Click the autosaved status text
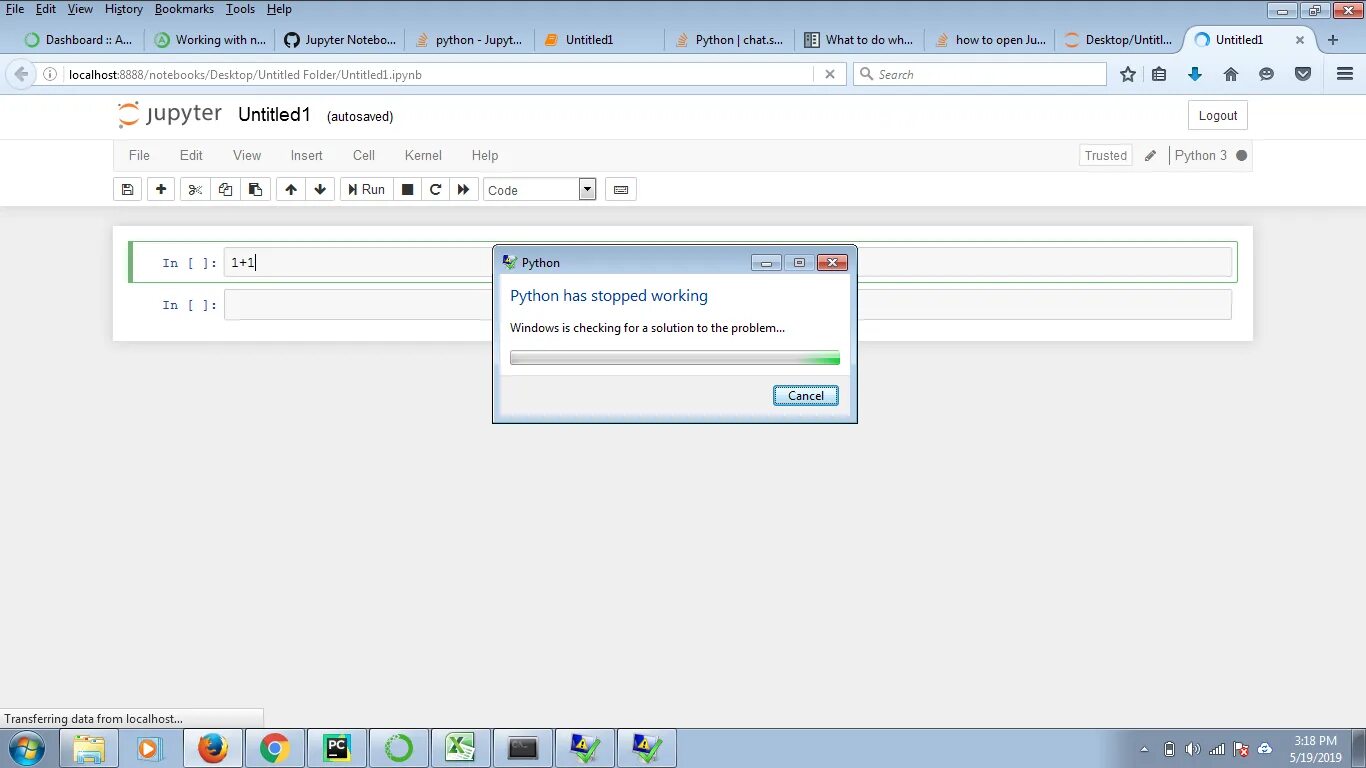 tap(360, 116)
